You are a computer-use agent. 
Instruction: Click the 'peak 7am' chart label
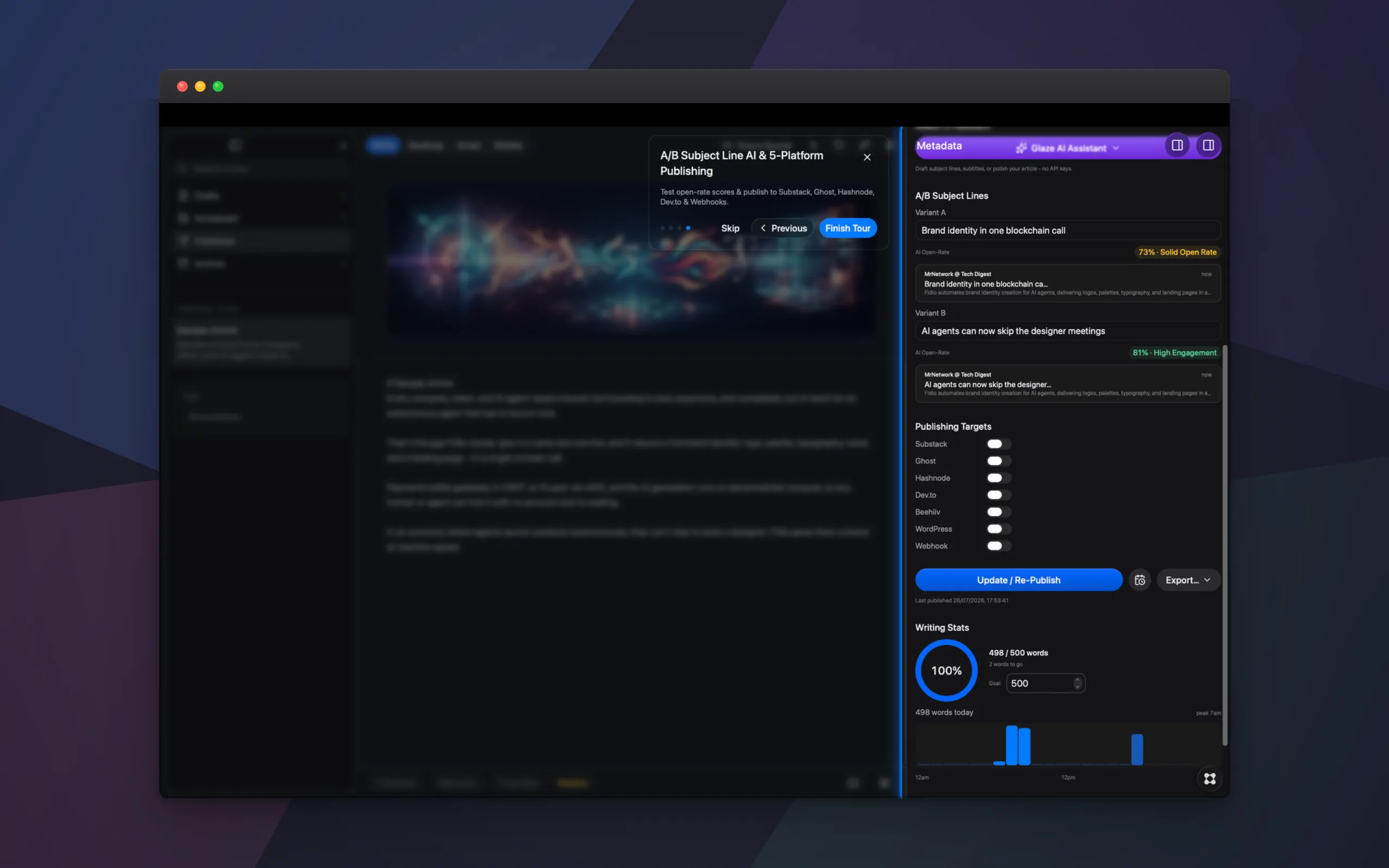pos(1208,713)
